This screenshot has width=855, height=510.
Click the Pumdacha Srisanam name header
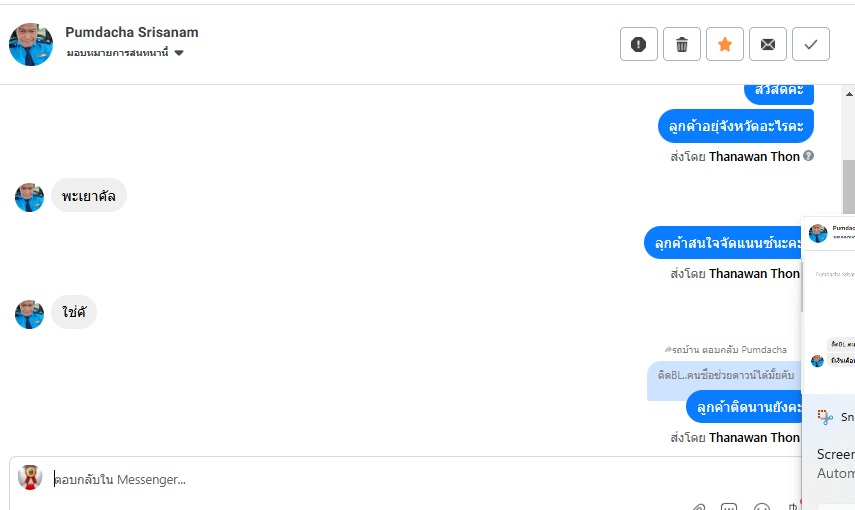pyautogui.click(x=132, y=32)
